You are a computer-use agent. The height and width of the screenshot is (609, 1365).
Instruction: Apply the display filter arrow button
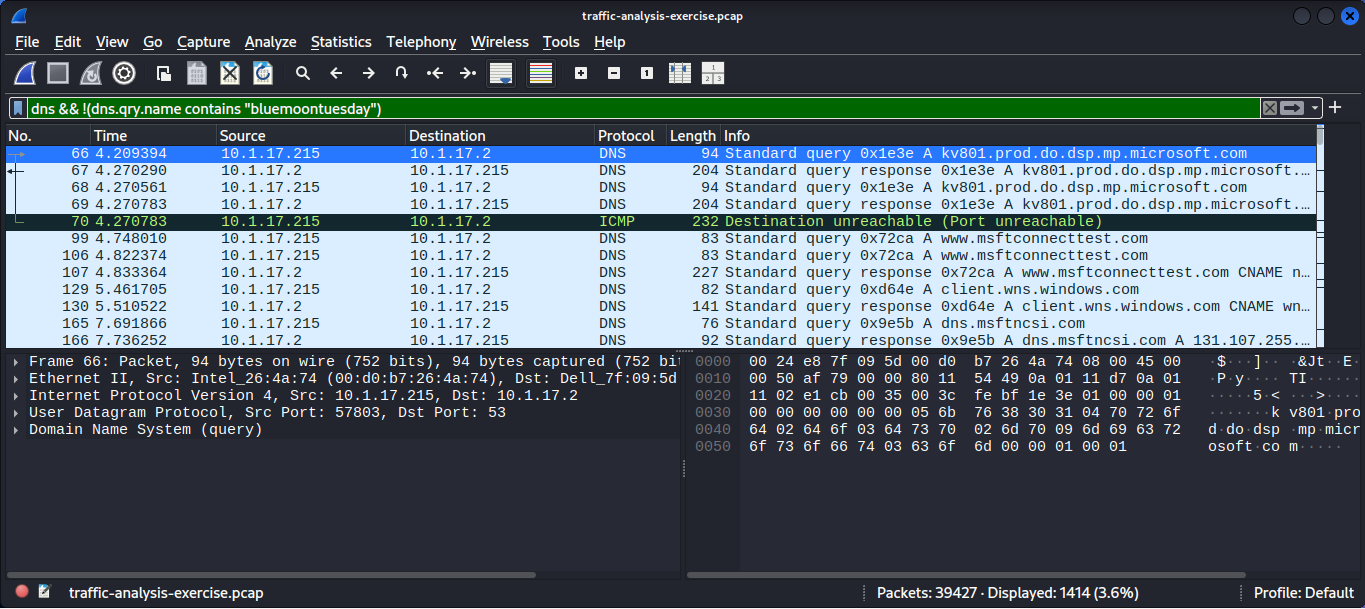[x=1293, y=108]
